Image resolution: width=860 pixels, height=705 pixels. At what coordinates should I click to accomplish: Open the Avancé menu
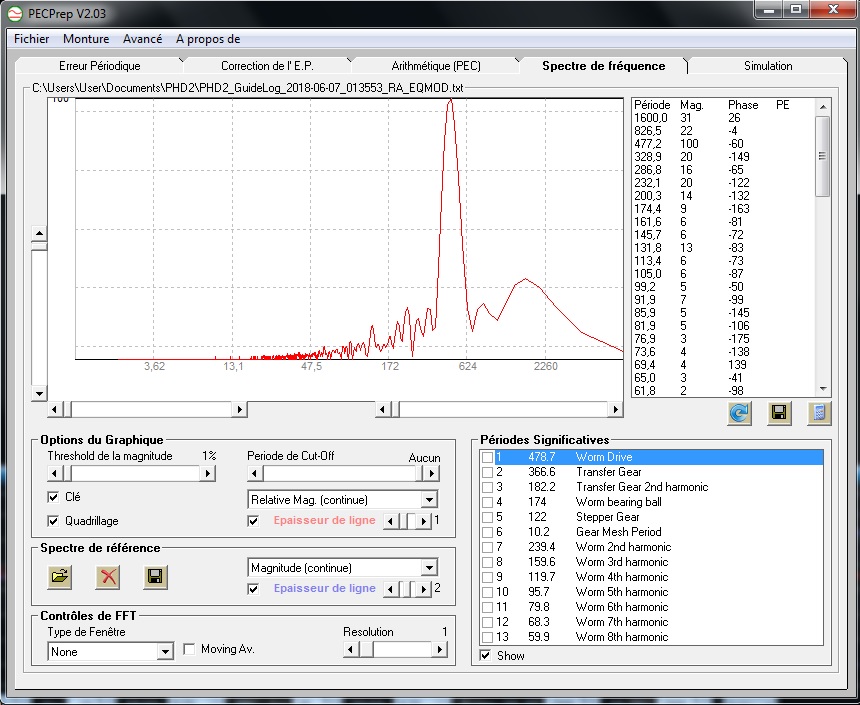point(142,39)
